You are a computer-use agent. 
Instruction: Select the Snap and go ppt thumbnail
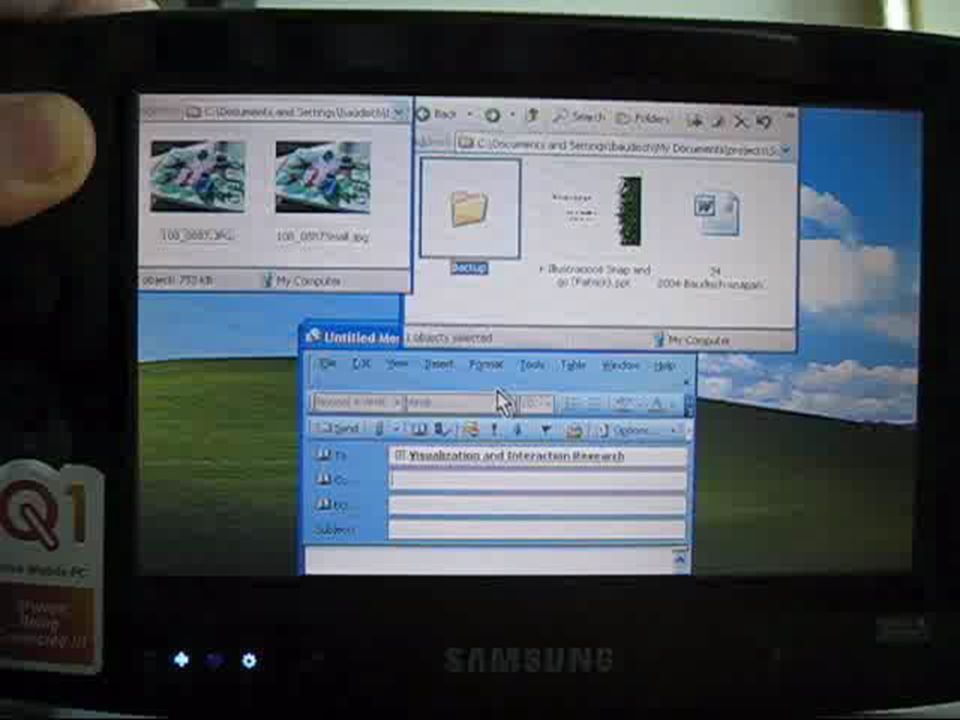point(596,211)
